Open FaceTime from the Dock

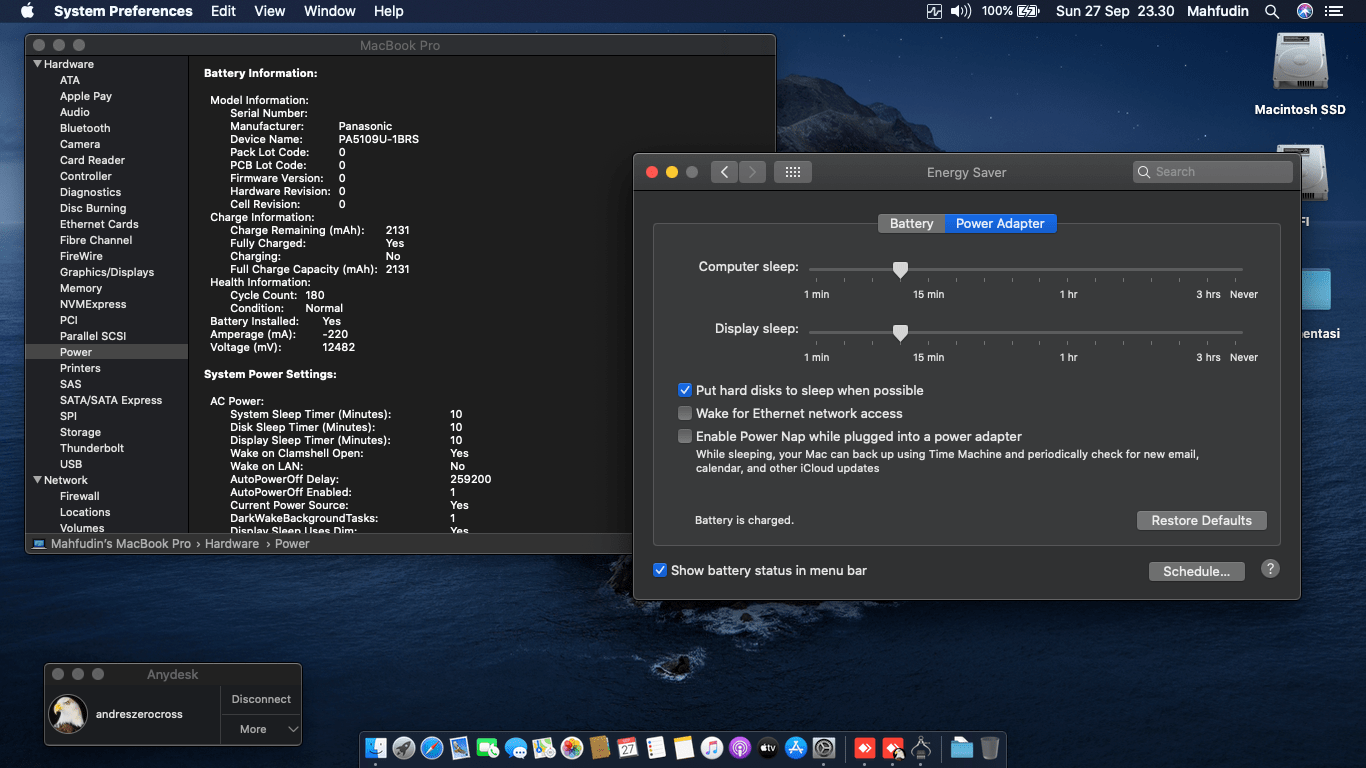coord(488,748)
